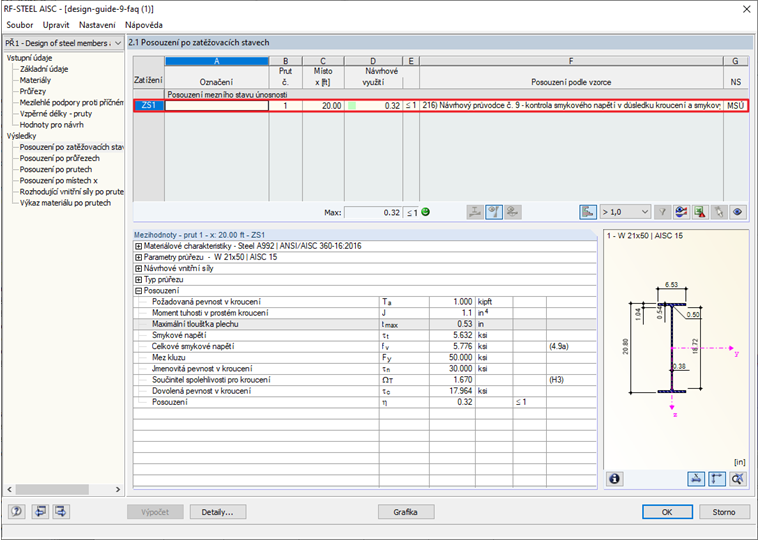This screenshot has height=540, width=760.
Task: Click the result diagrams icon next to the funnel
Action: [x=681, y=212]
